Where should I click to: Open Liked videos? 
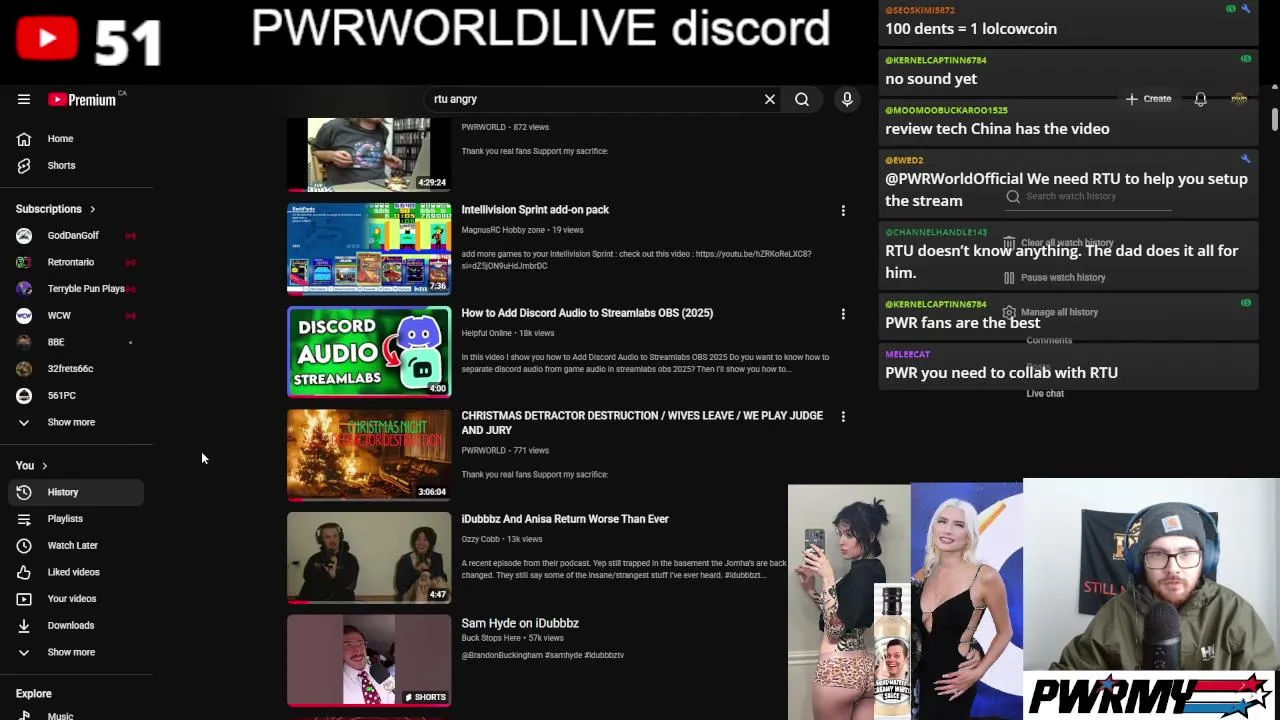click(72, 572)
